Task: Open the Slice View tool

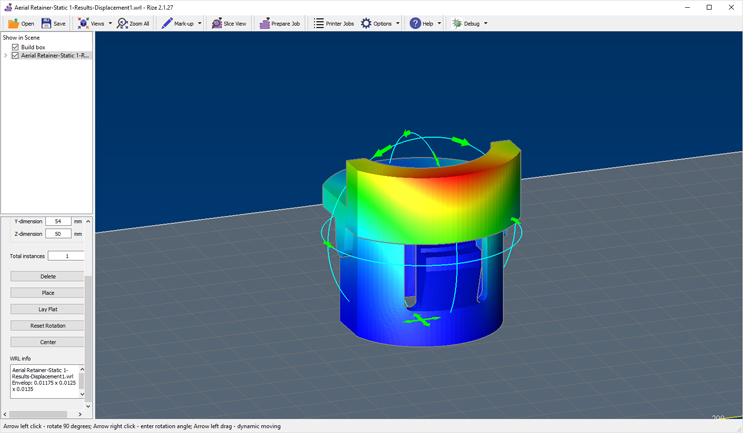Action: click(x=217, y=23)
